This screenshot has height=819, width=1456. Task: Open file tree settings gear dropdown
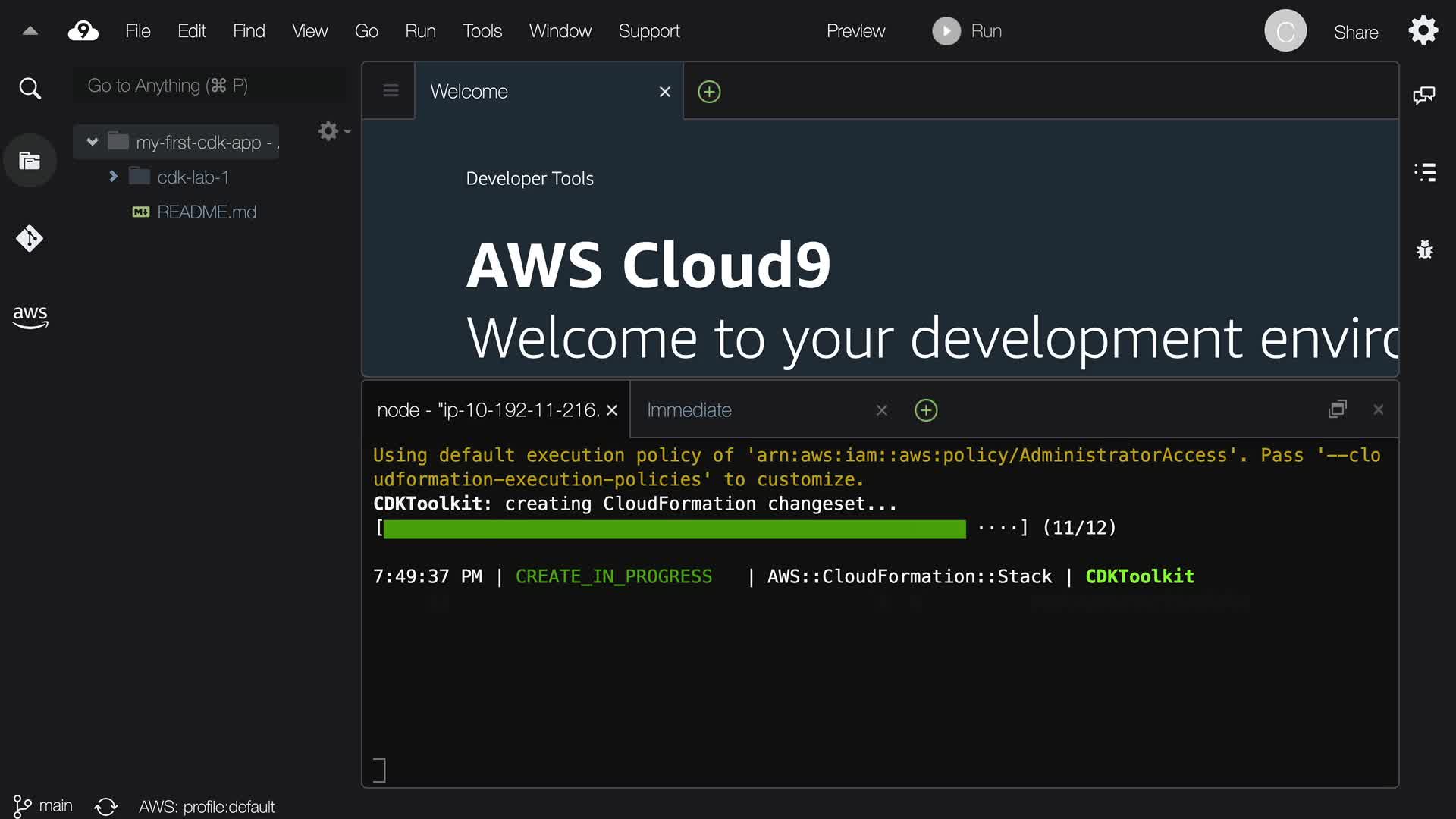333,131
